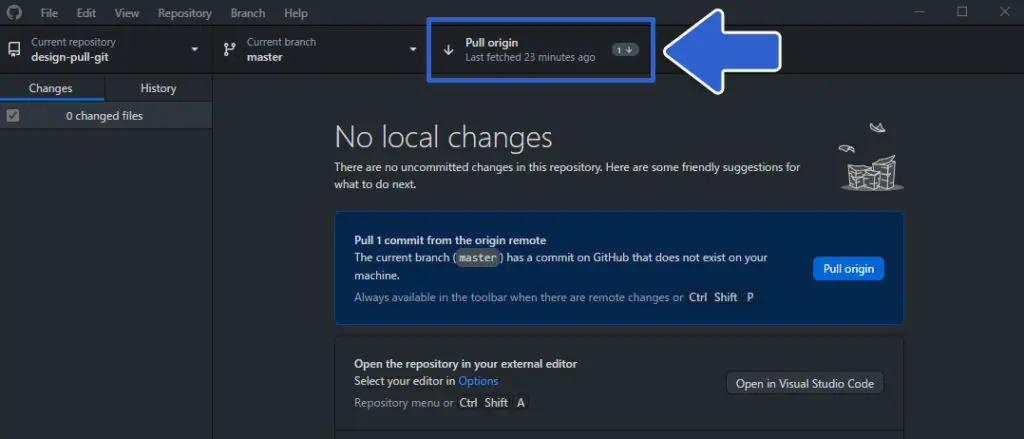1024x439 pixels.
Task: Click the GitHub logo icon in title bar
Action: point(14,13)
